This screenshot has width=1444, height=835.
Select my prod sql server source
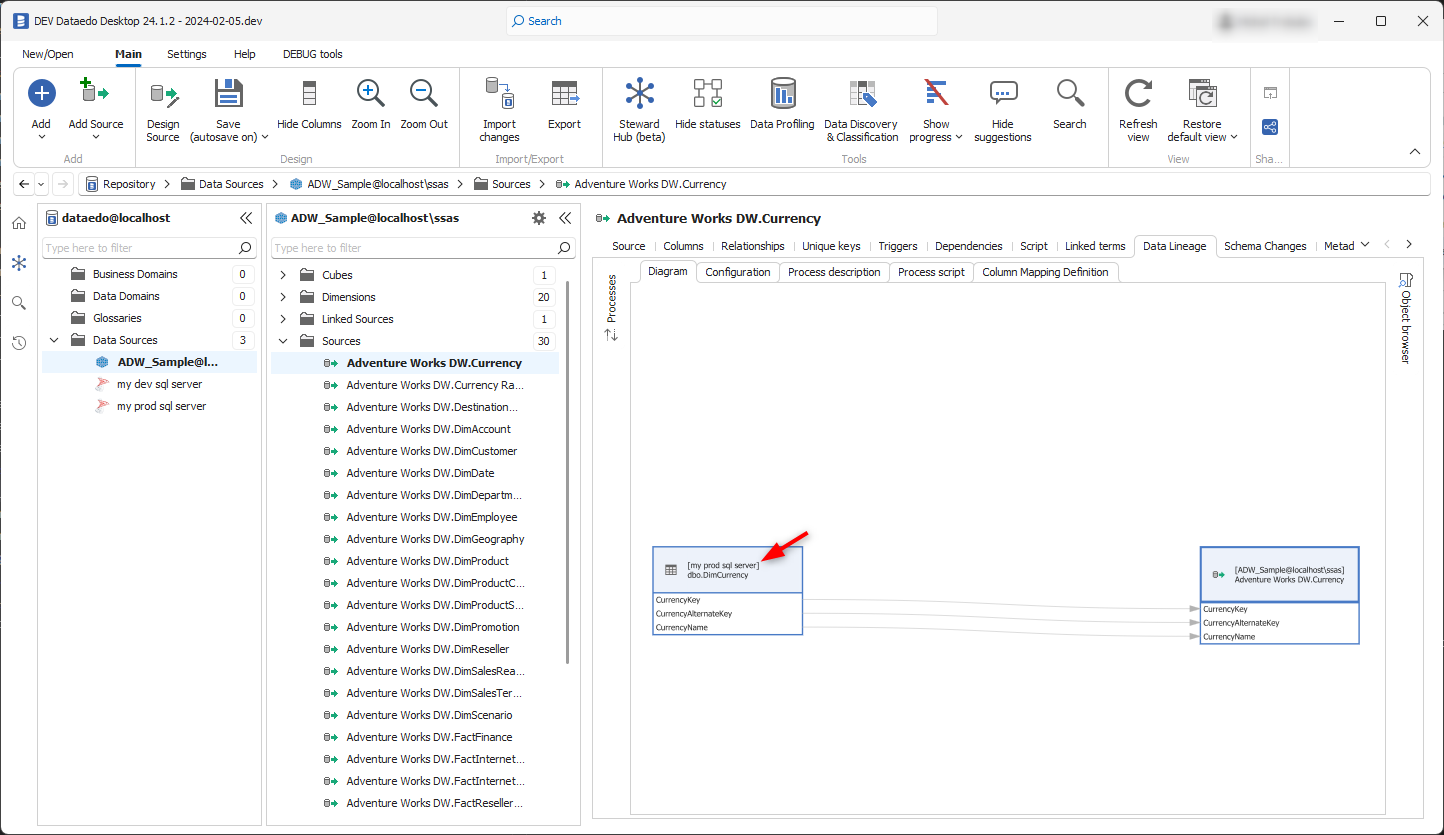(161, 406)
